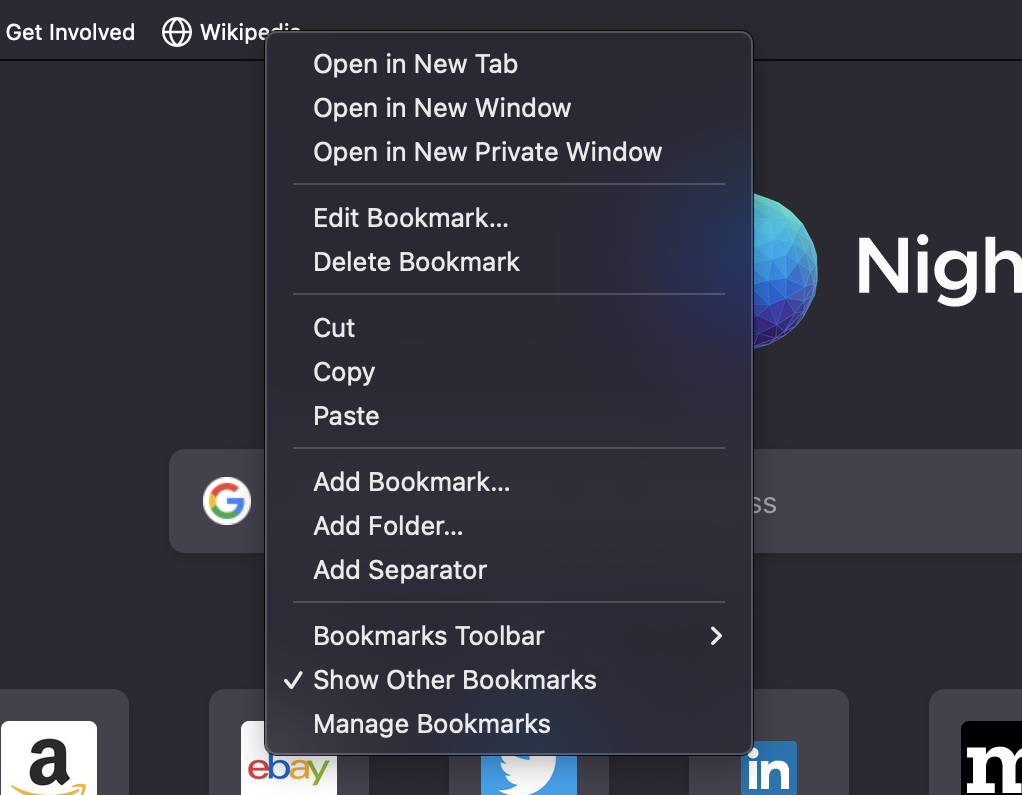Select Open in New Private Window
Screen dimensions: 1022x795
pos(487,152)
